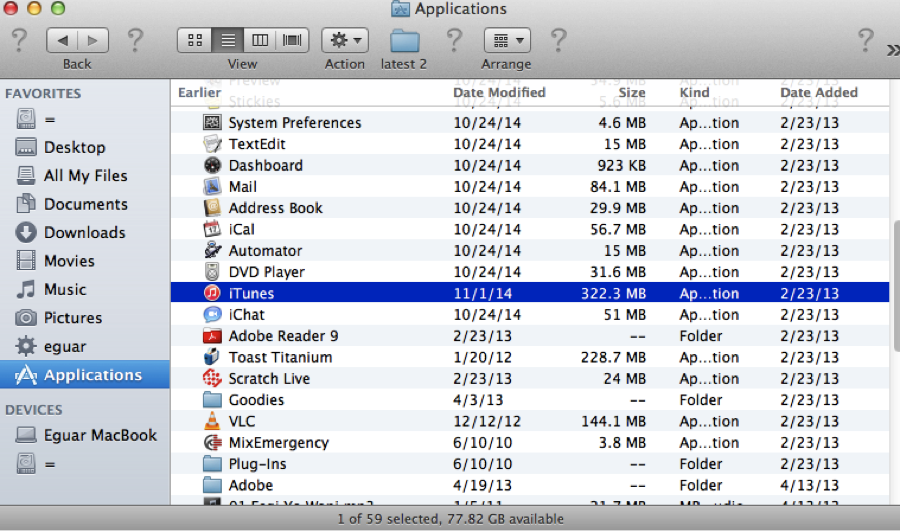The image size is (900, 531).
Task: Select the unnamed disk under Favorites
Action: [x=85, y=119]
